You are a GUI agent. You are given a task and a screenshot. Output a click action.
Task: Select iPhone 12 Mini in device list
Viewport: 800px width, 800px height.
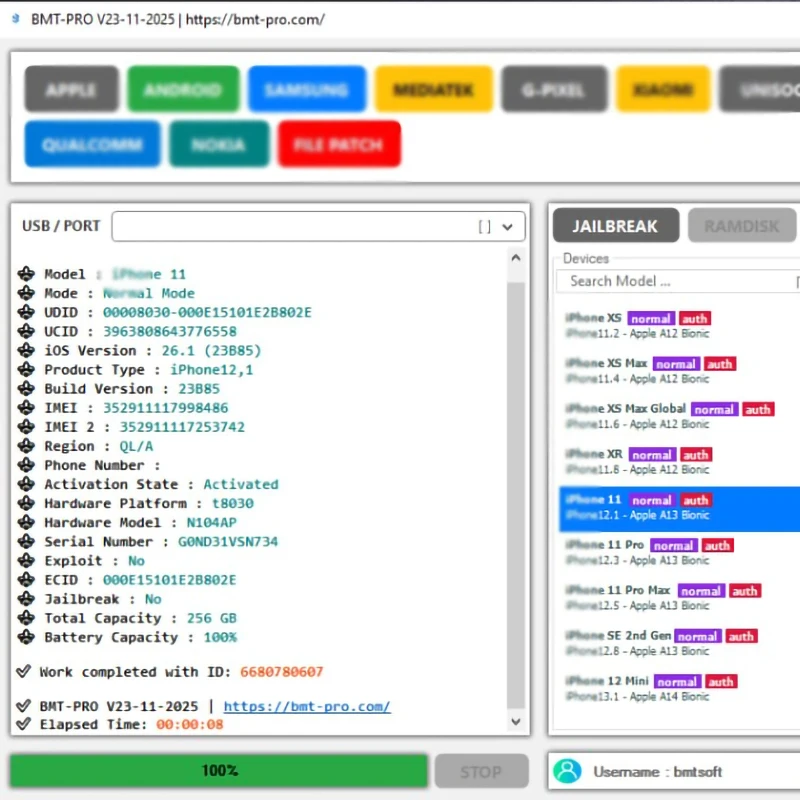[x=679, y=689]
